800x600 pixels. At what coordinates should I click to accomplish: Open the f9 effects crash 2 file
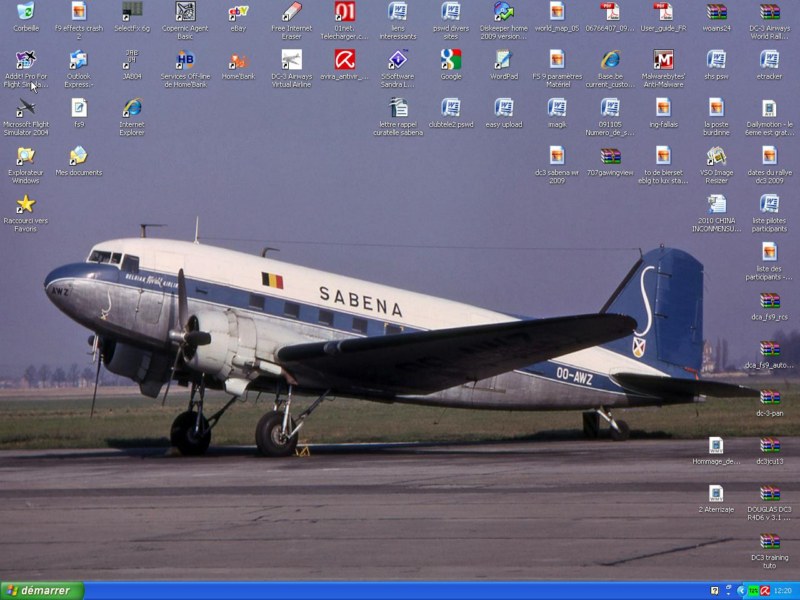79,11
